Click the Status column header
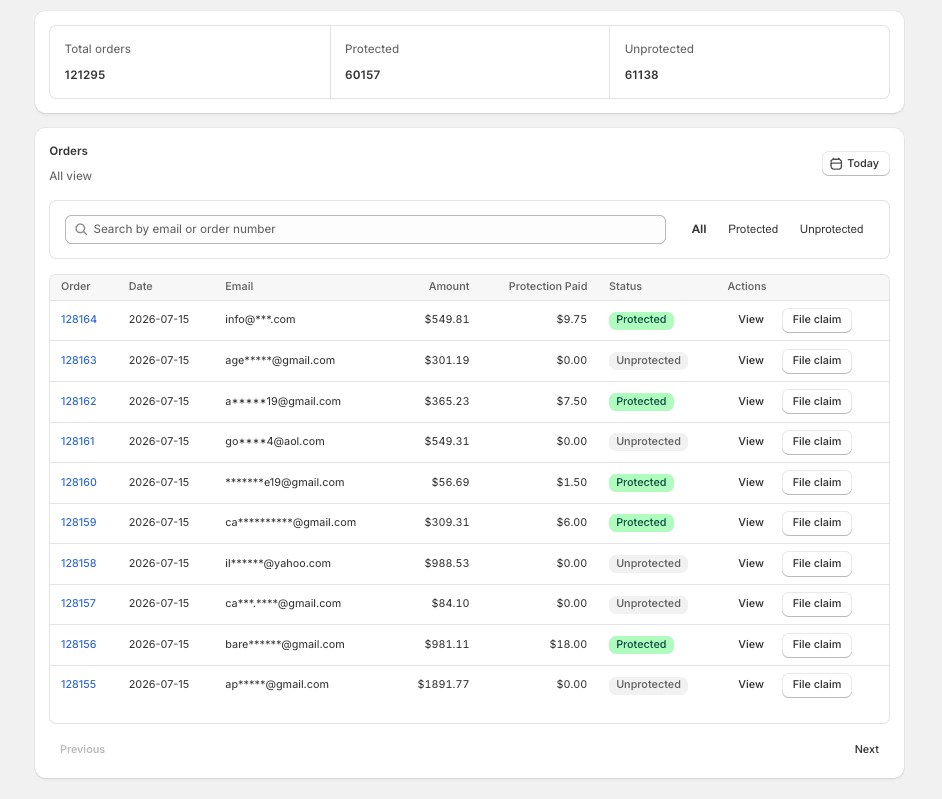This screenshot has width=942, height=799. point(625,287)
